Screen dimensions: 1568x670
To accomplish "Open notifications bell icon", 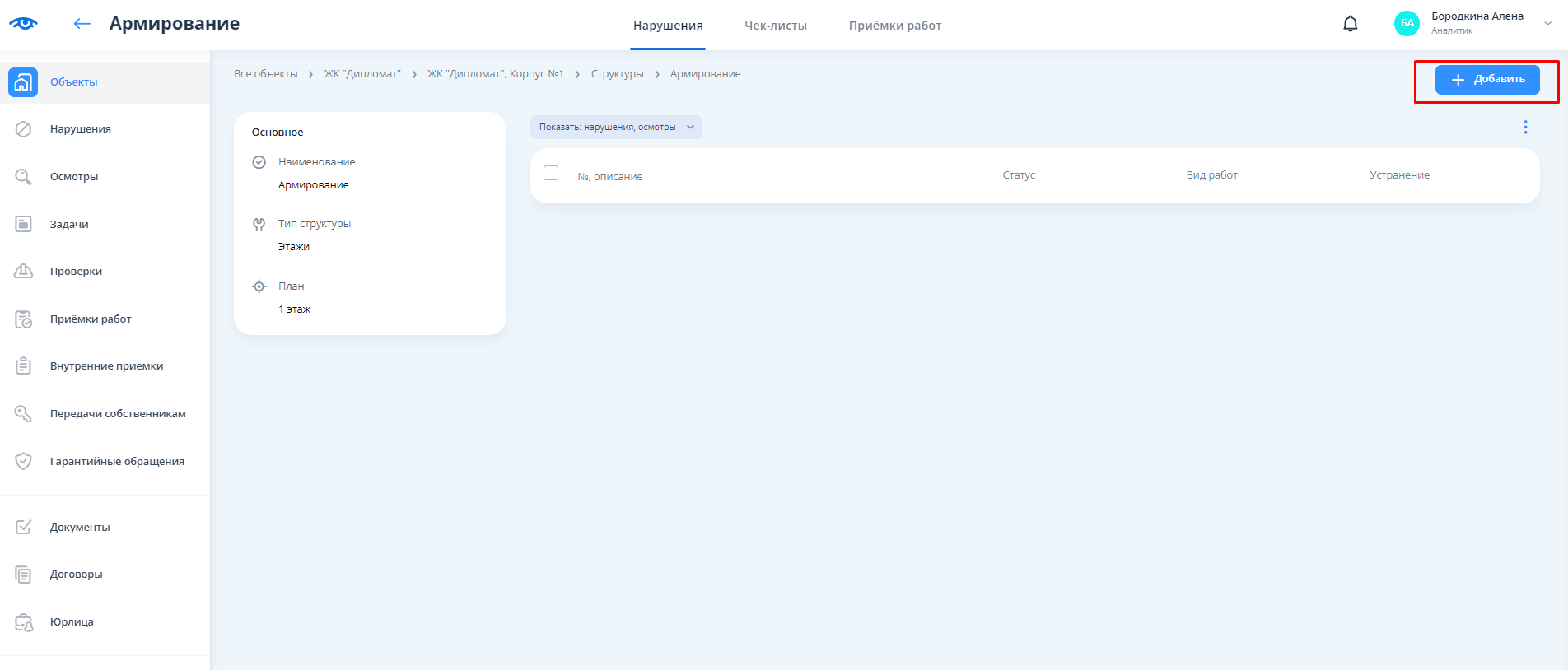I will pyautogui.click(x=1350, y=24).
